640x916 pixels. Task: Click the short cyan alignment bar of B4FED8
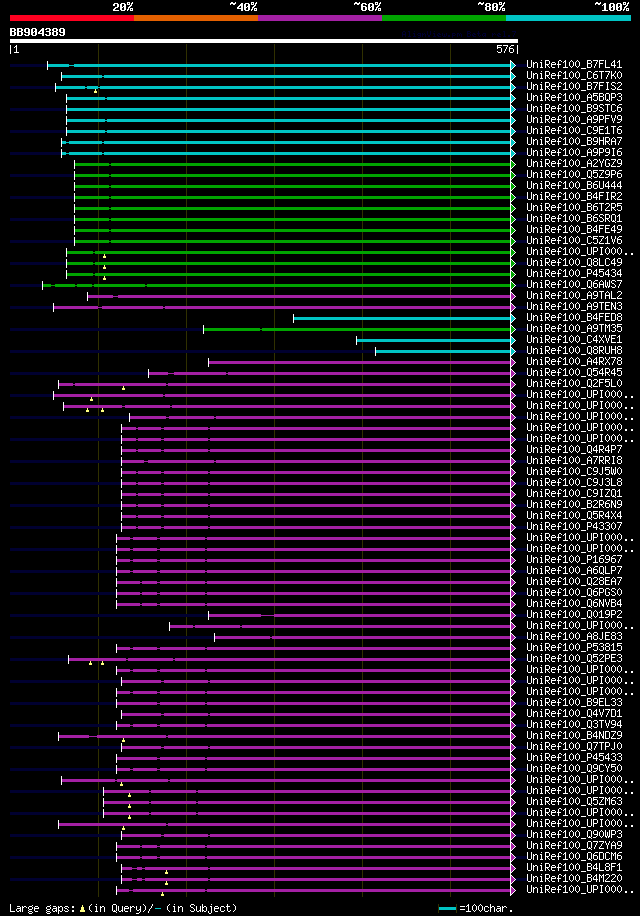(x=404, y=318)
